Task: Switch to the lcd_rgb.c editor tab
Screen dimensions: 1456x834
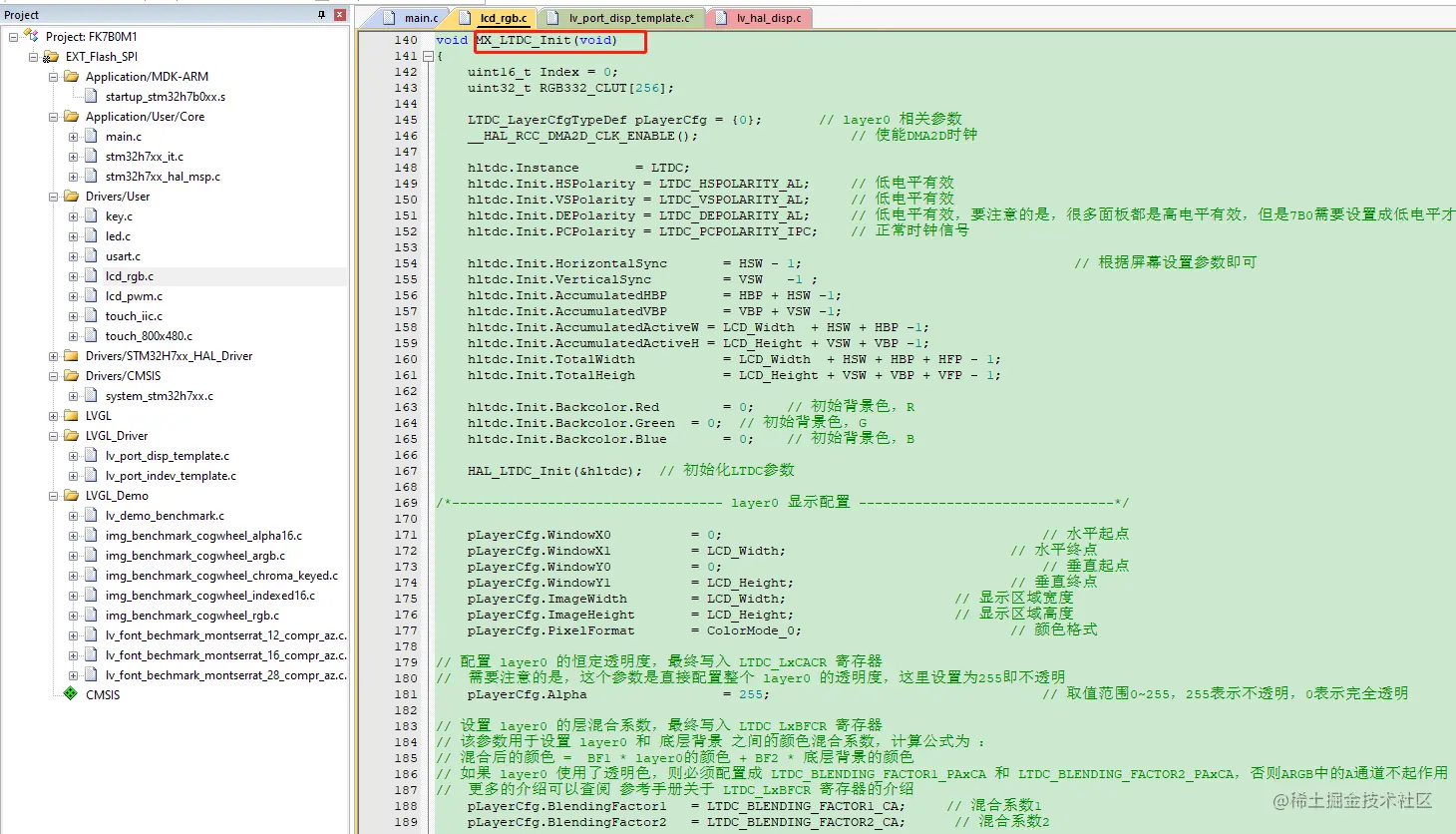Action: pos(493,18)
